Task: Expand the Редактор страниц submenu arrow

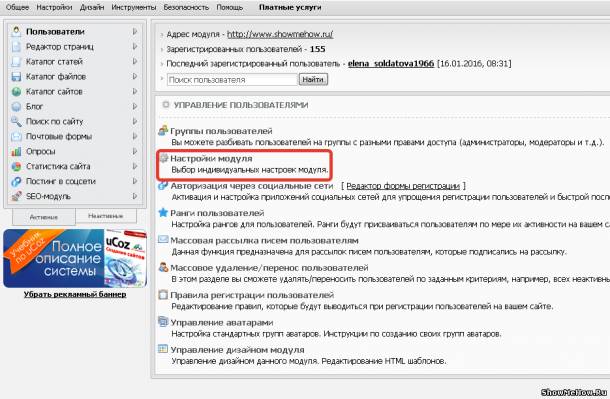Action: 135,47
